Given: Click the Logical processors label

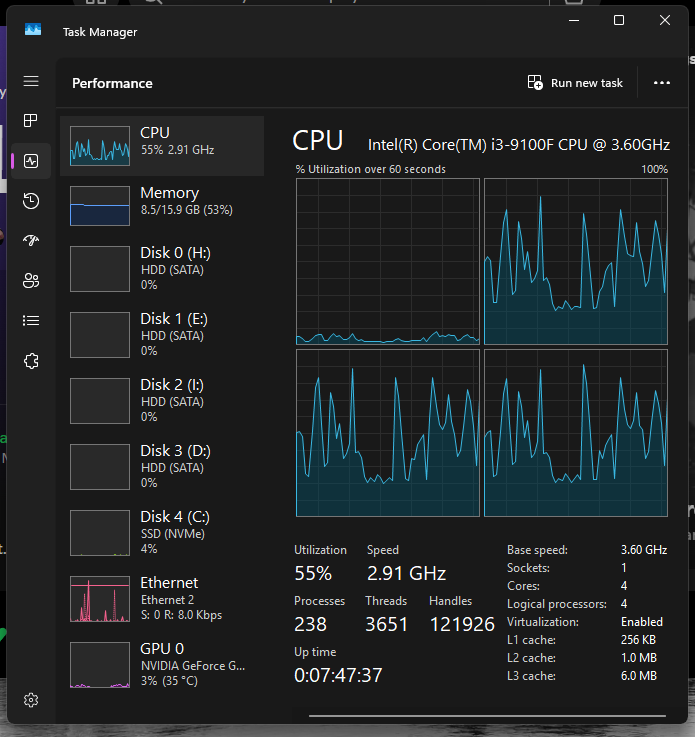Looking at the screenshot, I should click(557, 604).
